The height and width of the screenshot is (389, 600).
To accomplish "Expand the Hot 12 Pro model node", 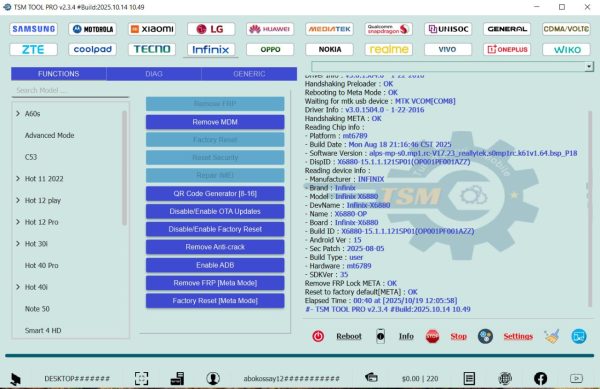I will pyautogui.click(x=18, y=222).
